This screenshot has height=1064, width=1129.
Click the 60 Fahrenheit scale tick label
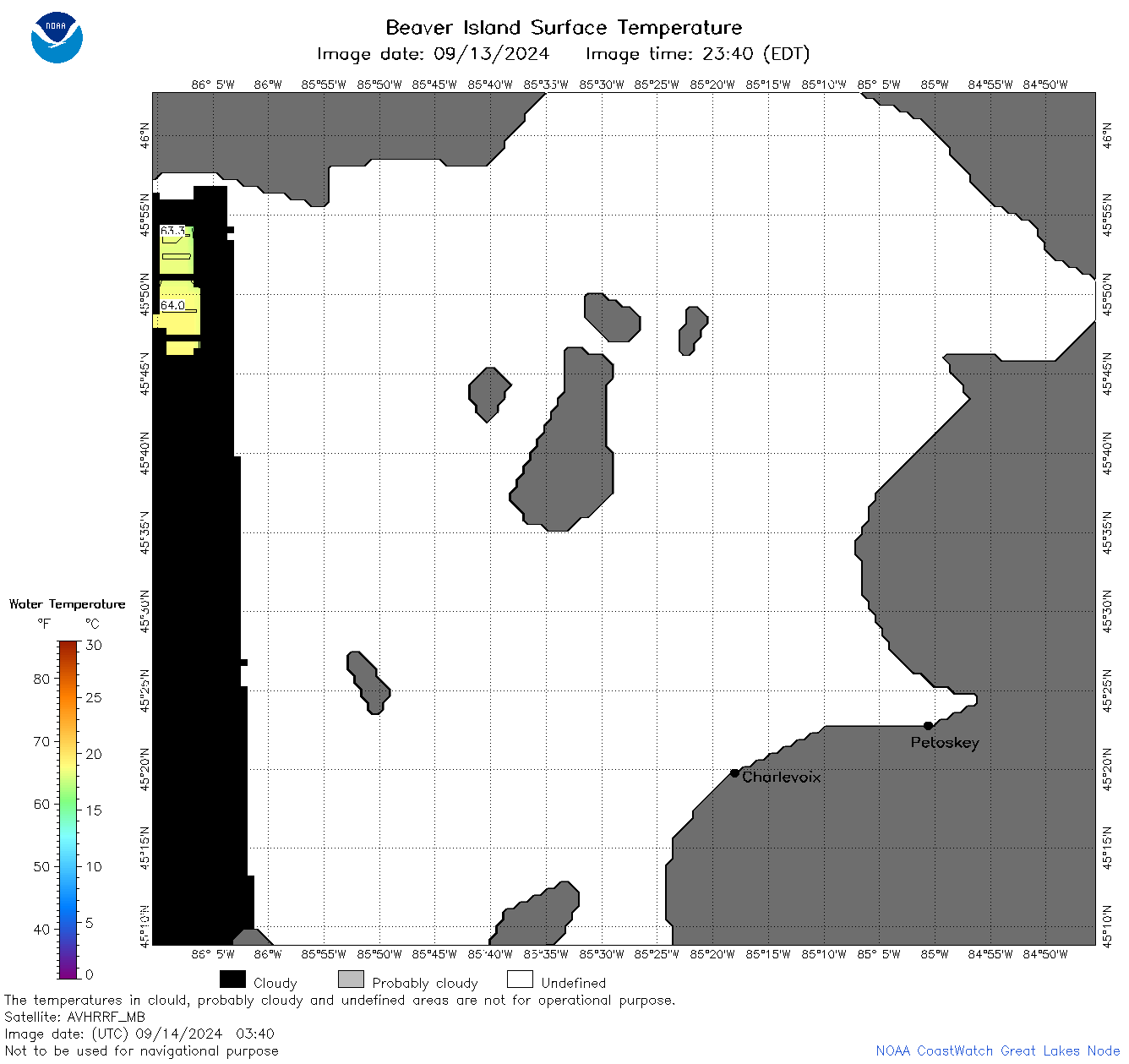[x=41, y=804]
